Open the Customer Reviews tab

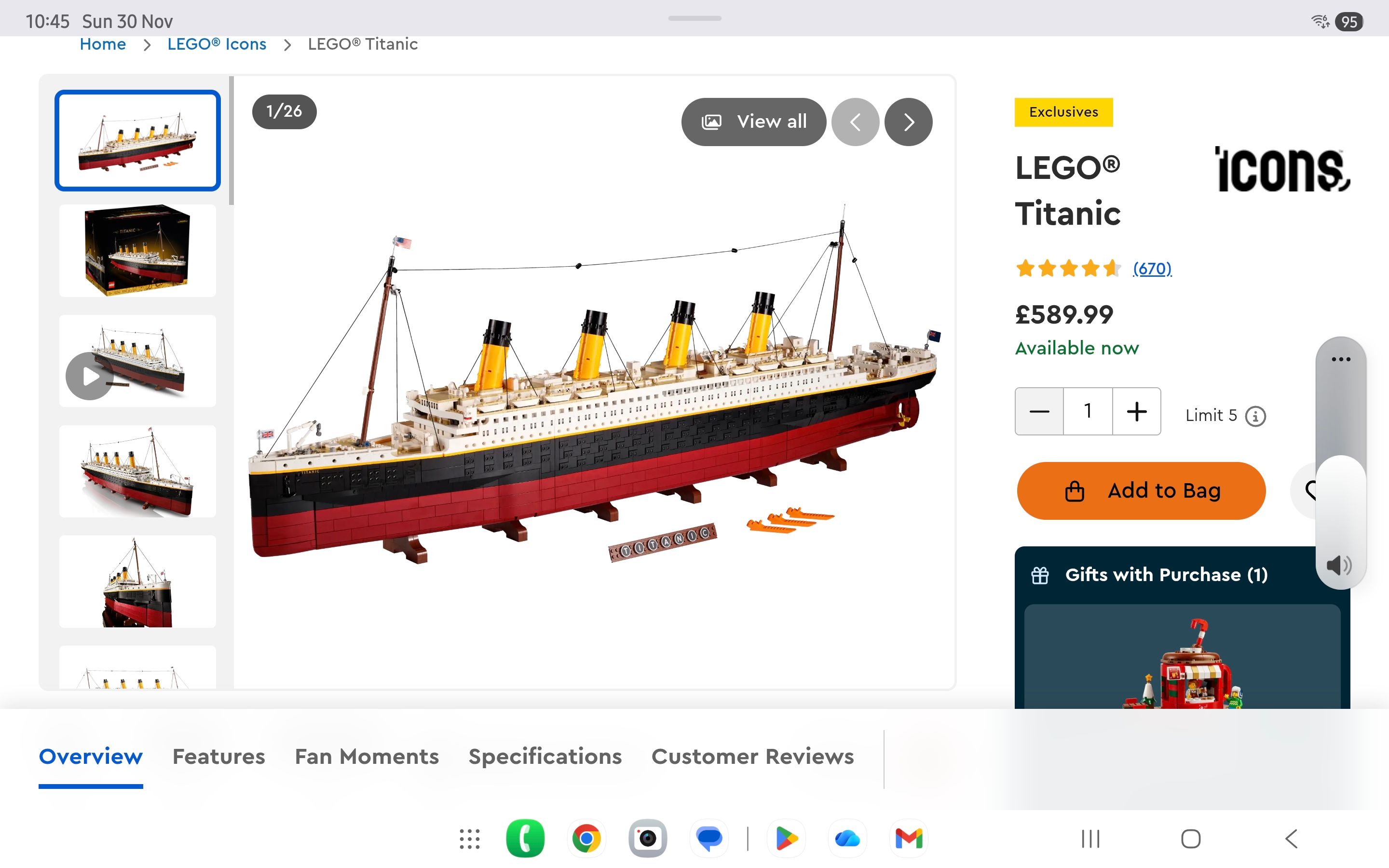pos(752,757)
